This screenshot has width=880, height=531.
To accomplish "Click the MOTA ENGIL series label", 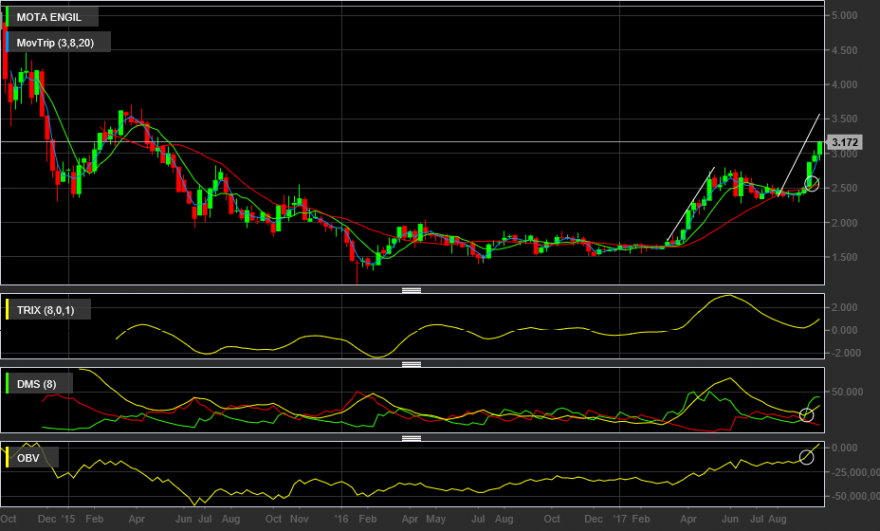I will (x=49, y=17).
